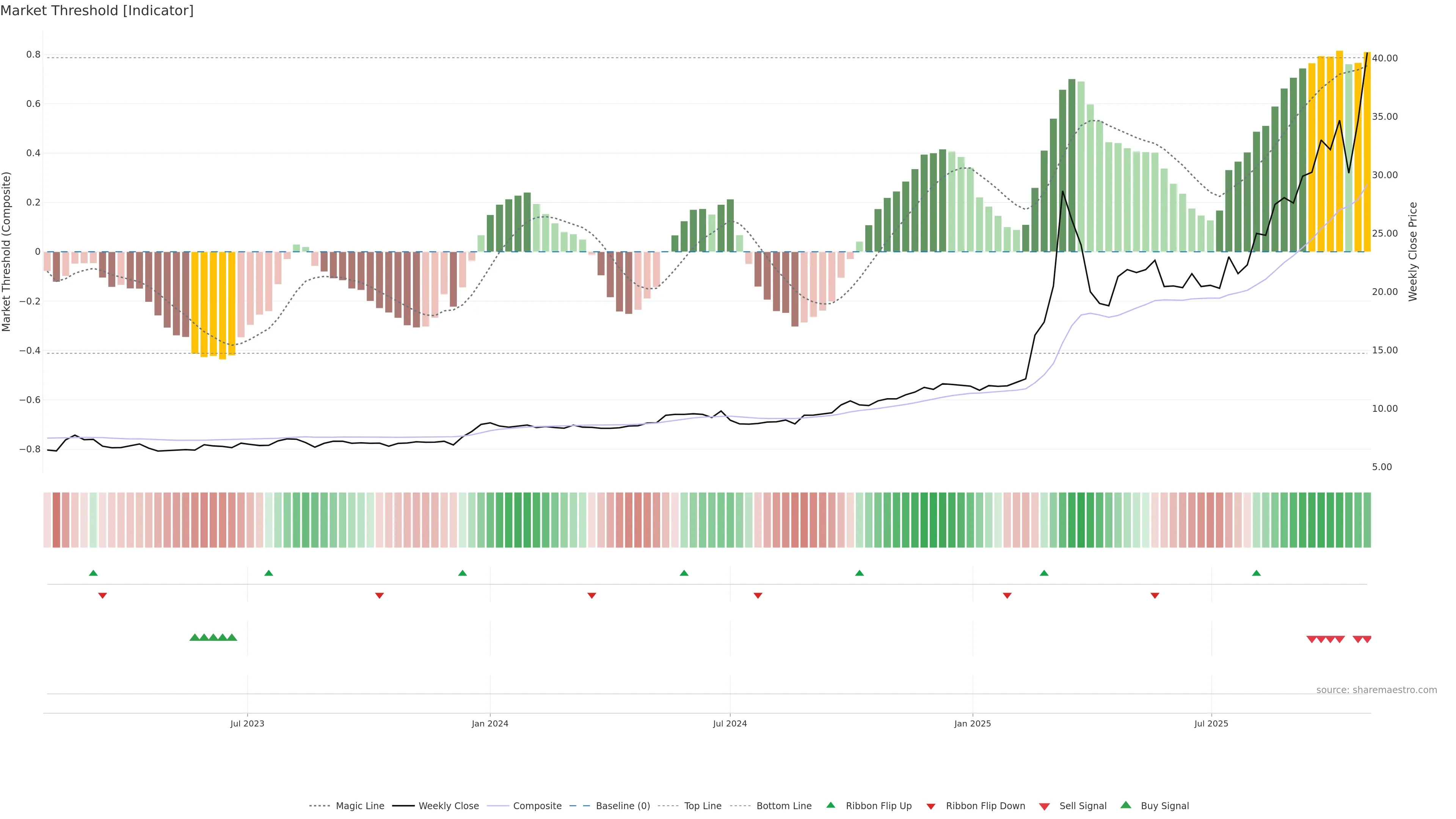Click the Sell Signal legend marker
This screenshot has height=819, width=1456.
pyautogui.click(x=1045, y=806)
